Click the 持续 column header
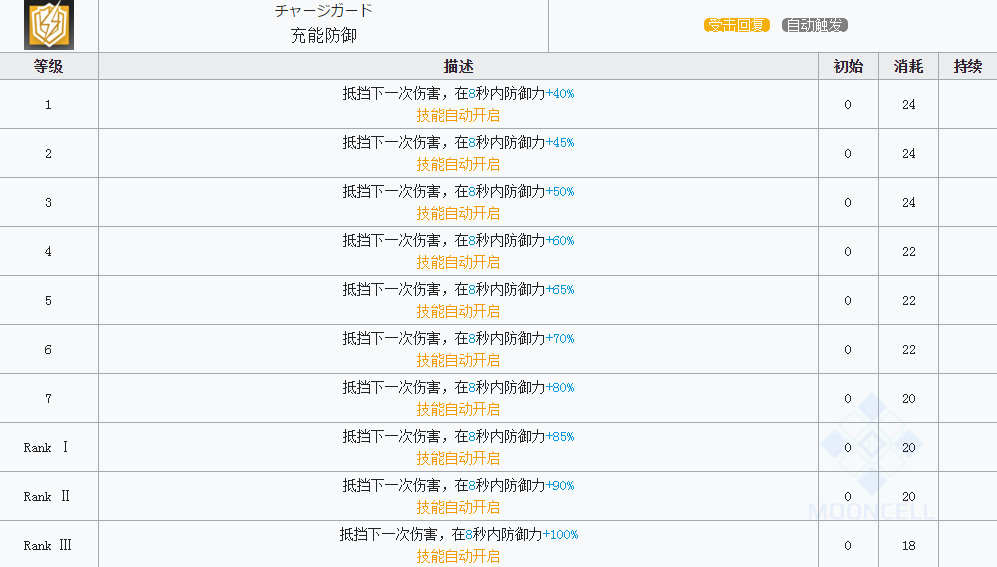997x567 pixels. (967, 66)
